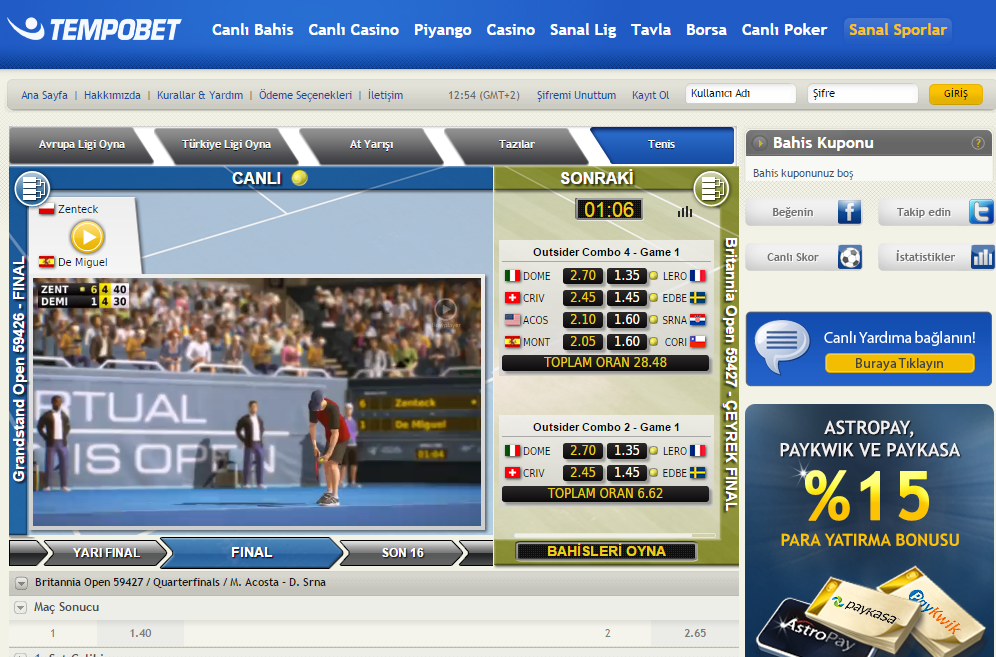Open Canlı Poker menu item
The height and width of the screenshot is (657, 996).
point(784,30)
